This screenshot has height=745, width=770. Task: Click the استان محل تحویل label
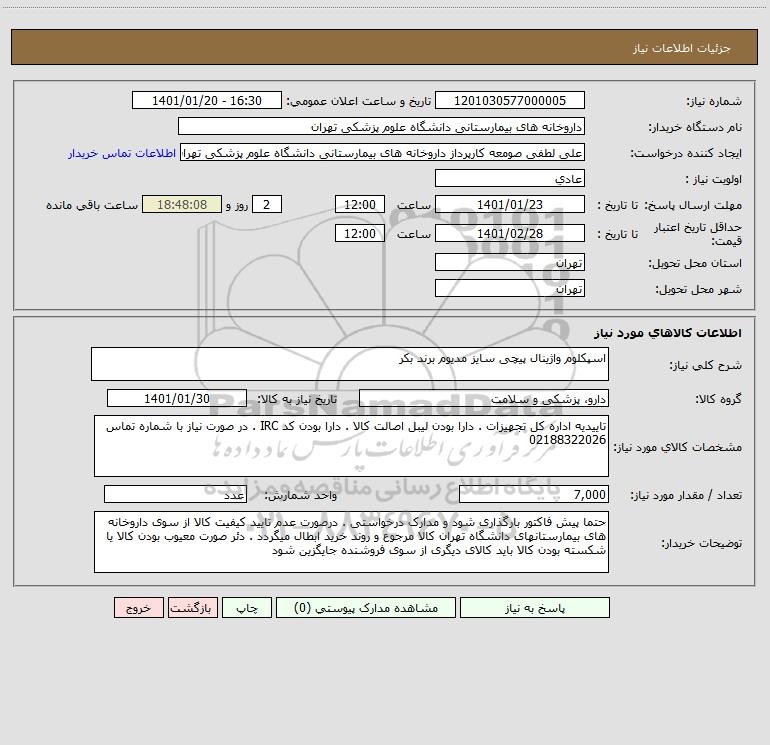coord(695,263)
